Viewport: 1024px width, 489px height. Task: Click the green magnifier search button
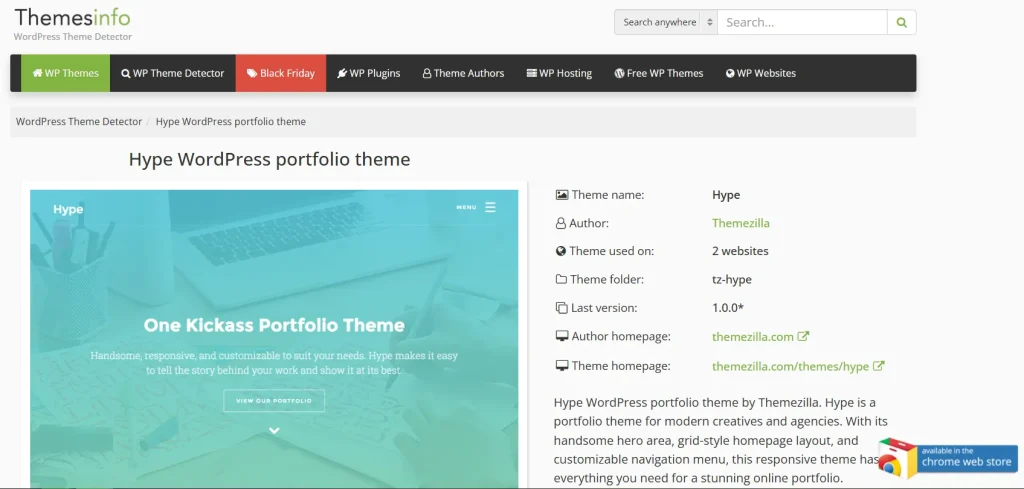coord(902,22)
